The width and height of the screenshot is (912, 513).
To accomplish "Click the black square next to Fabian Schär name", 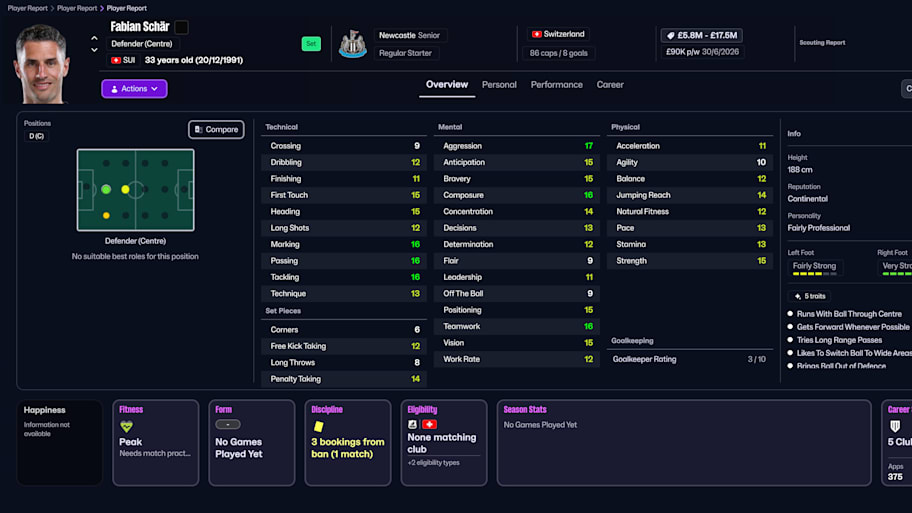I will (181, 27).
